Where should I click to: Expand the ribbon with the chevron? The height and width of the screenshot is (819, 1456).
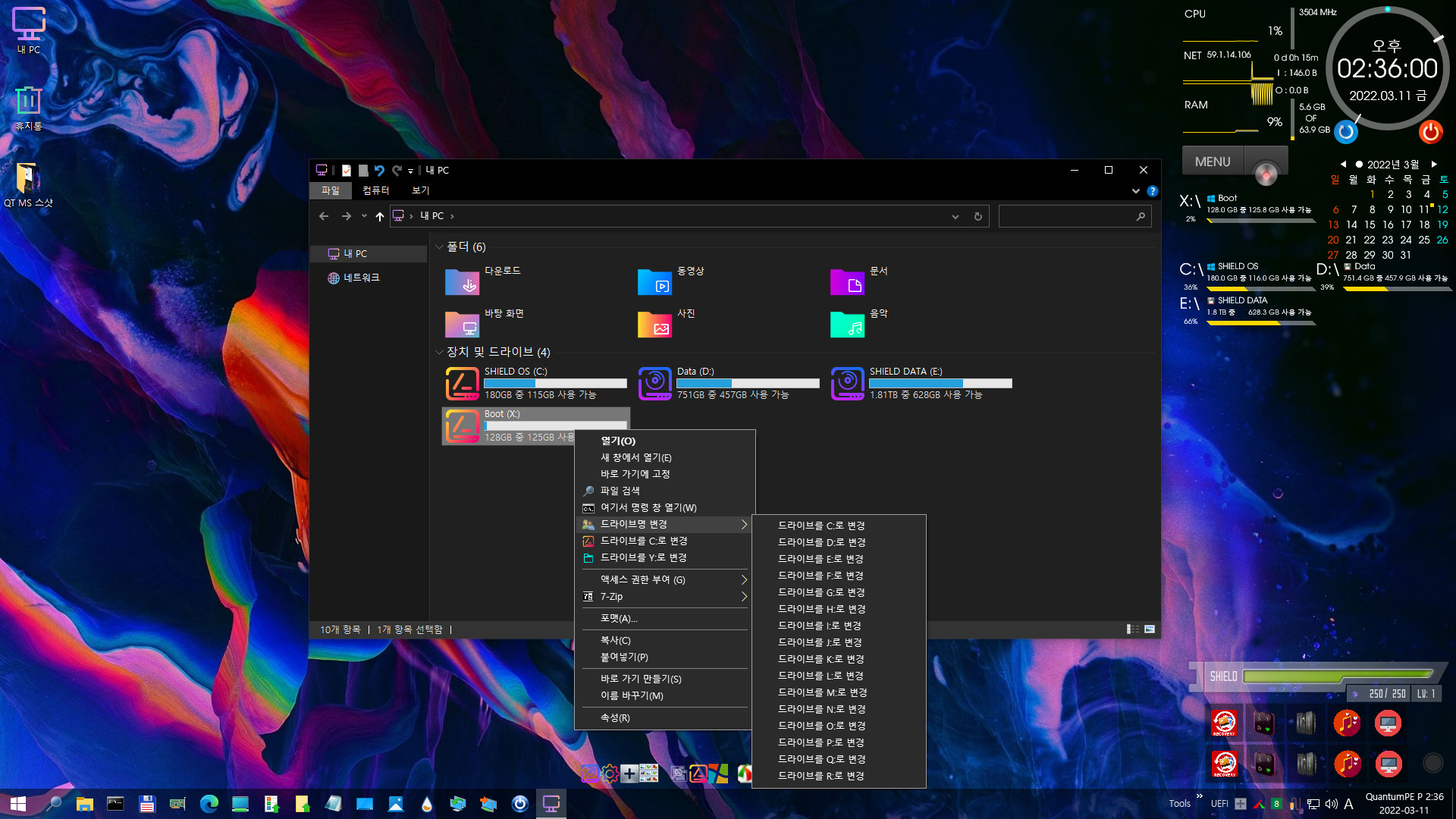[x=1135, y=191]
